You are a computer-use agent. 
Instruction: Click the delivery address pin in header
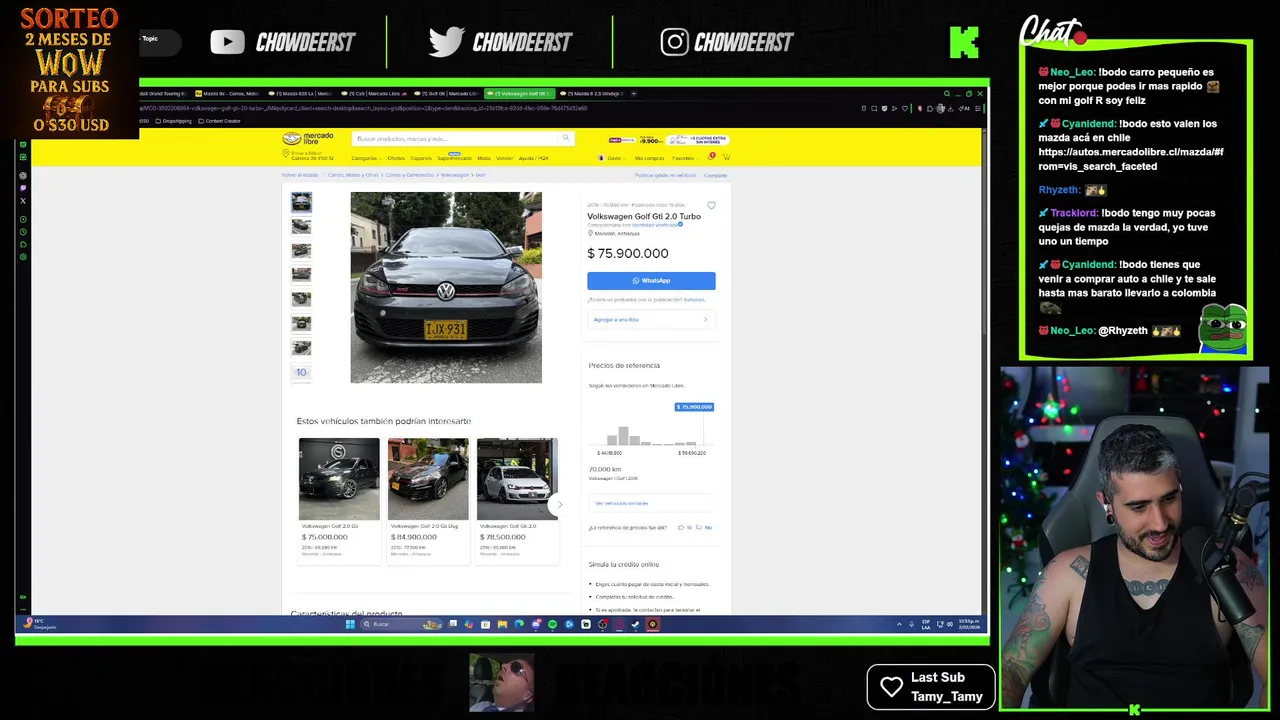click(286, 155)
